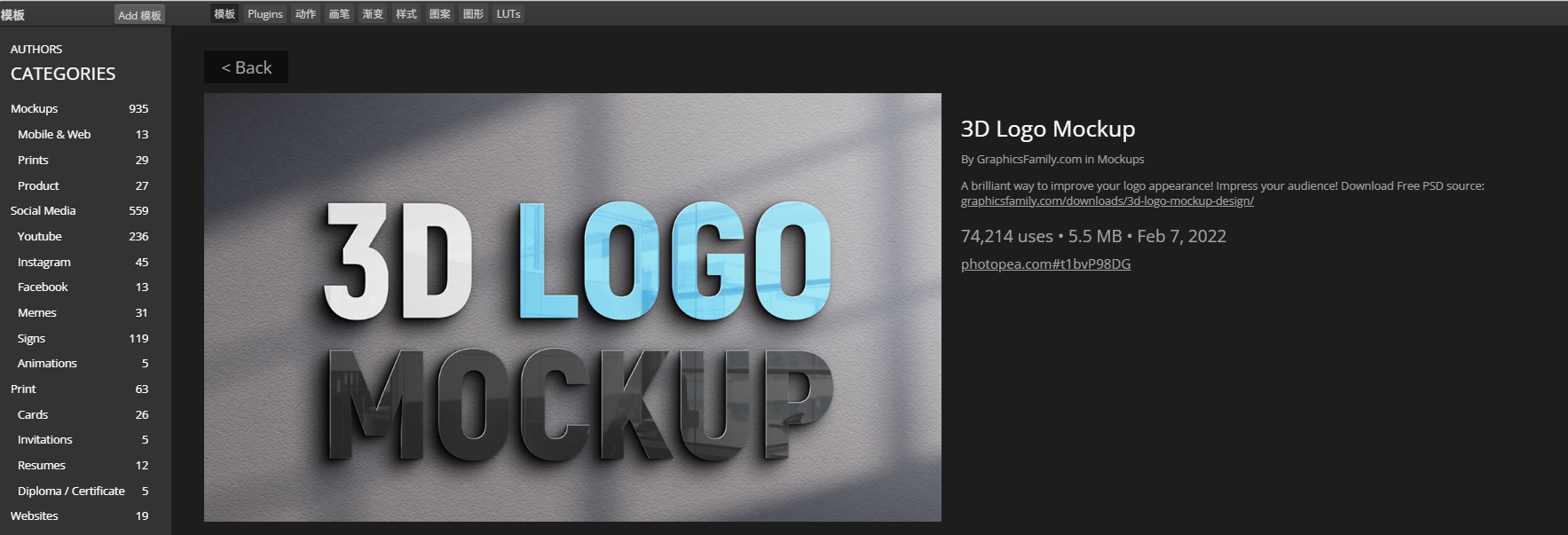Click the Back button
This screenshot has width=1568, height=535.
pyautogui.click(x=246, y=67)
